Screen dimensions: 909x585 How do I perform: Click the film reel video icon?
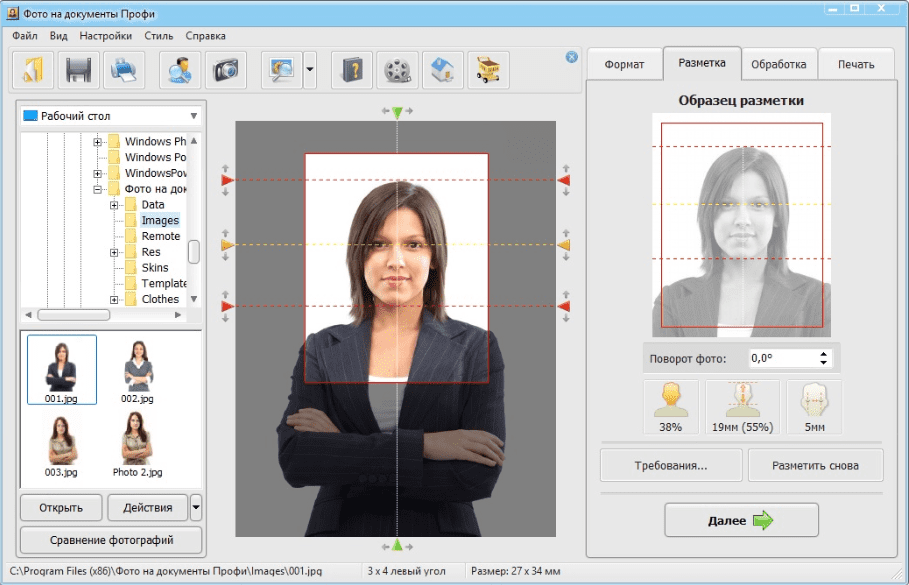point(397,70)
